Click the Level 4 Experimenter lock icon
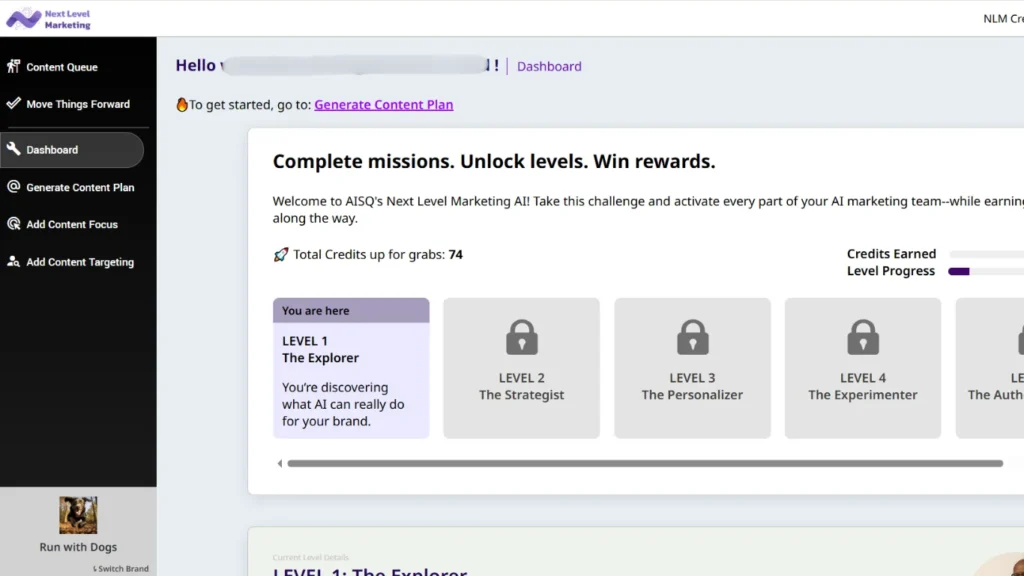This screenshot has width=1024, height=576. click(x=862, y=338)
